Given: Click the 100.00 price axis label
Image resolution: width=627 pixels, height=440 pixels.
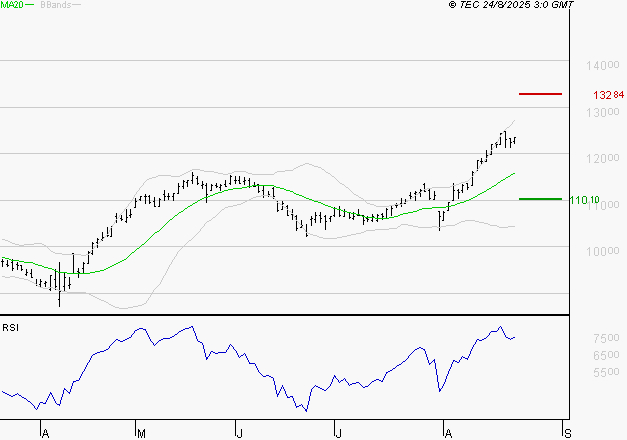Looking at the screenshot, I should pos(603,252).
